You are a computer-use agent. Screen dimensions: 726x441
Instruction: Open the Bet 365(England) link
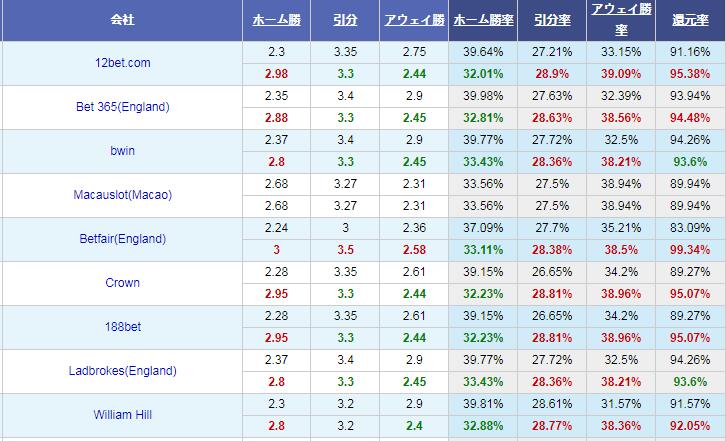pyautogui.click(x=122, y=107)
